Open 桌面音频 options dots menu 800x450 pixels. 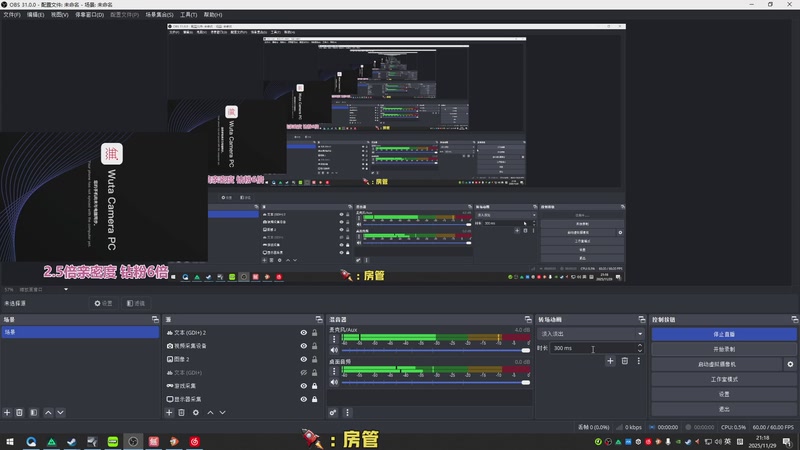tap(334, 371)
